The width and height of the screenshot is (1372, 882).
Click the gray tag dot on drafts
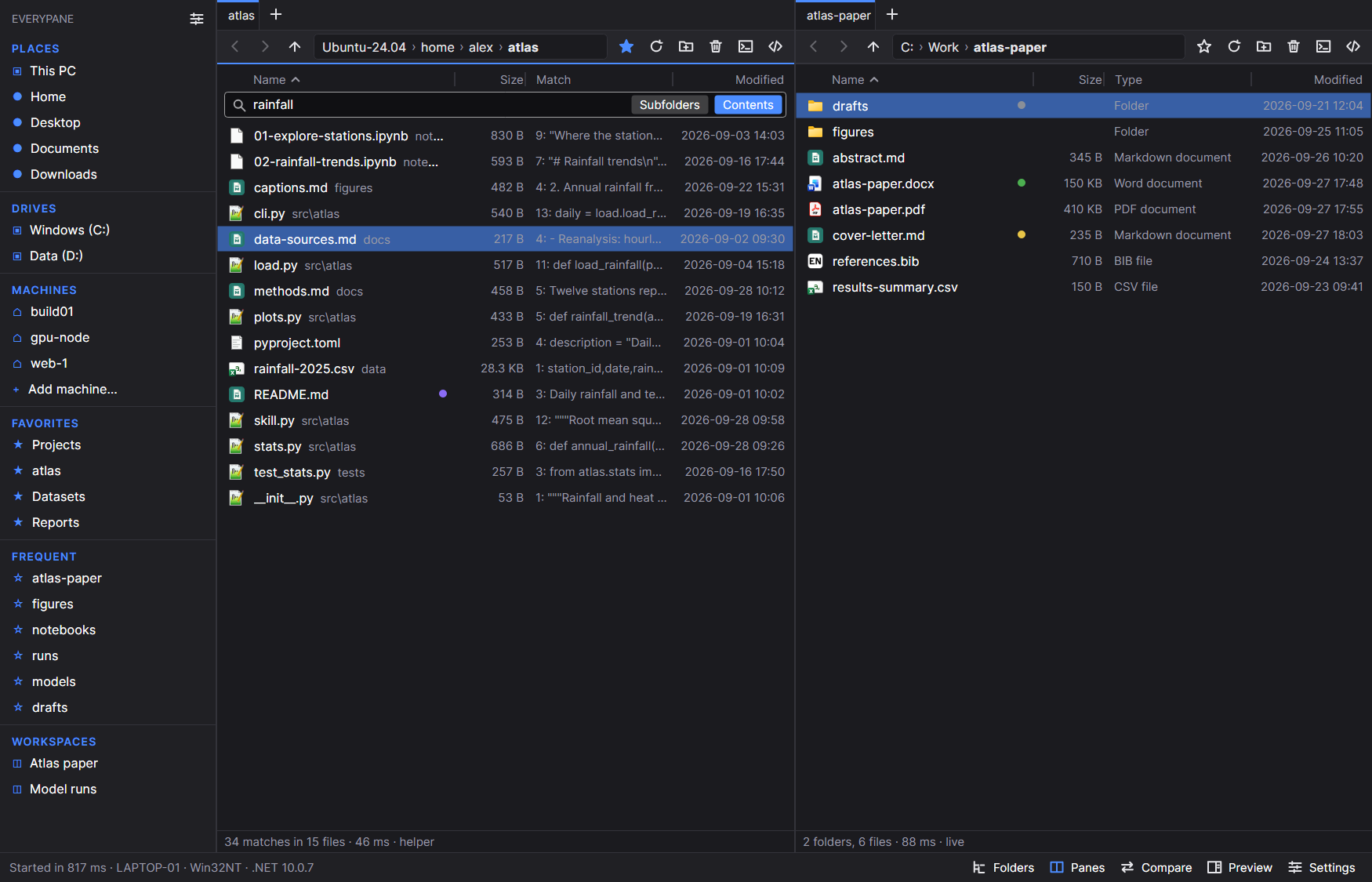point(1022,105)
